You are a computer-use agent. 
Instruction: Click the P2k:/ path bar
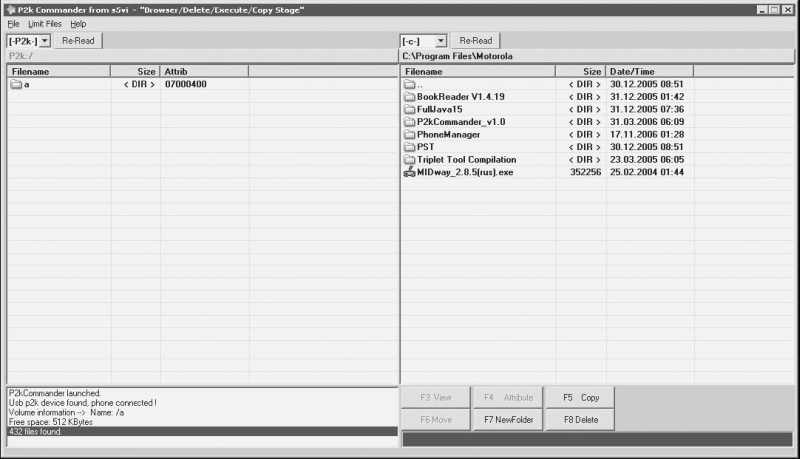[202, 56]
